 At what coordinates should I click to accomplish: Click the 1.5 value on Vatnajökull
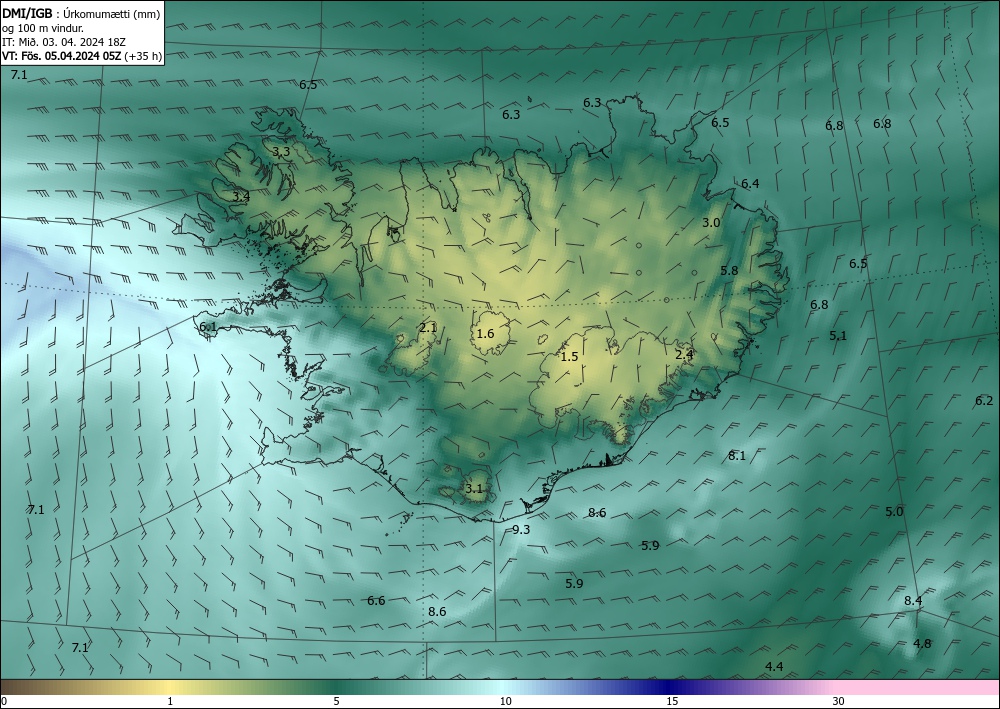[x=570, y=356]
